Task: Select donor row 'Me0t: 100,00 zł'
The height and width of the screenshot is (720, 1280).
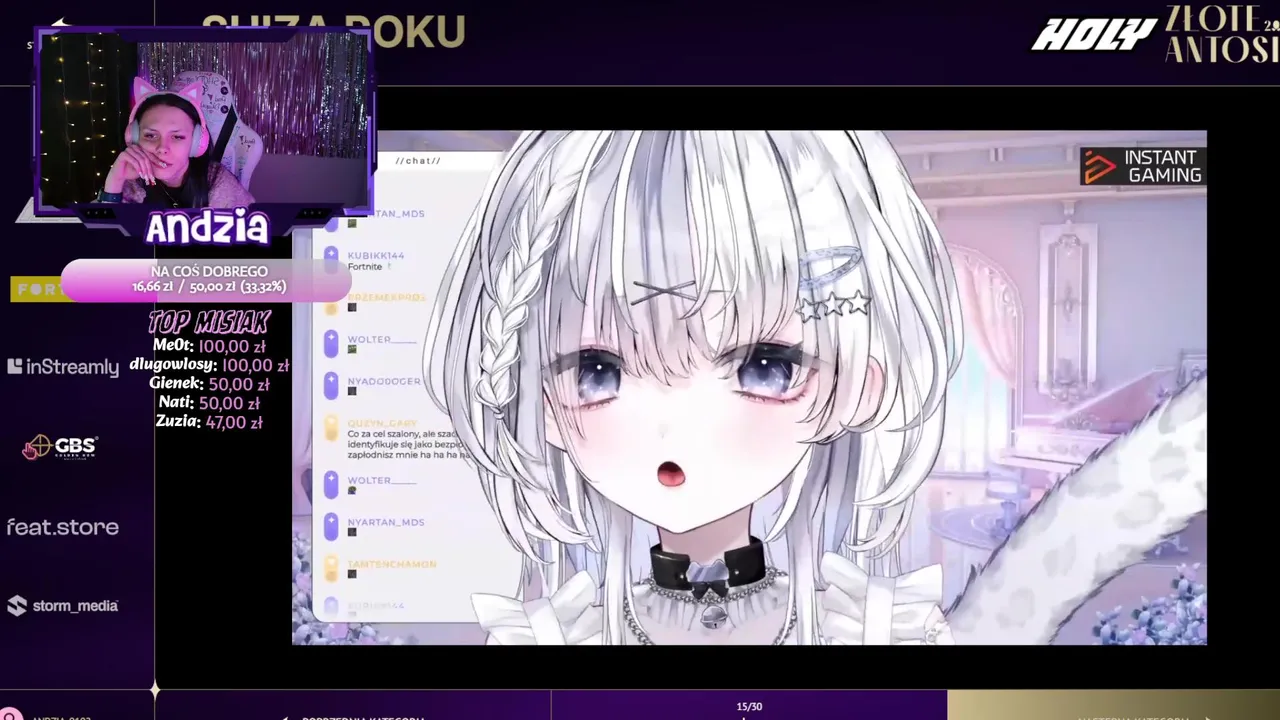Action: click(x=209, y=346)
